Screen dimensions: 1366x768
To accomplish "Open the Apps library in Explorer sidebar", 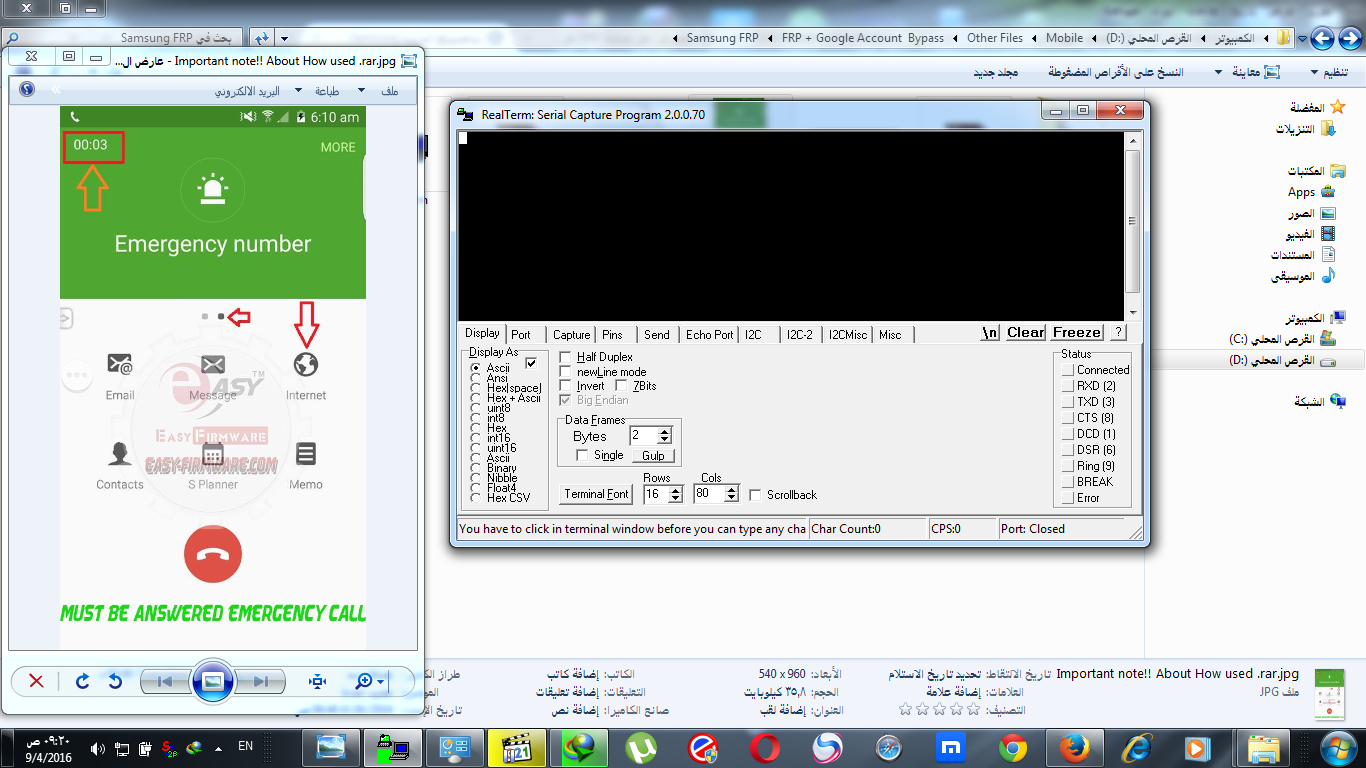I will pos(1311,192).
